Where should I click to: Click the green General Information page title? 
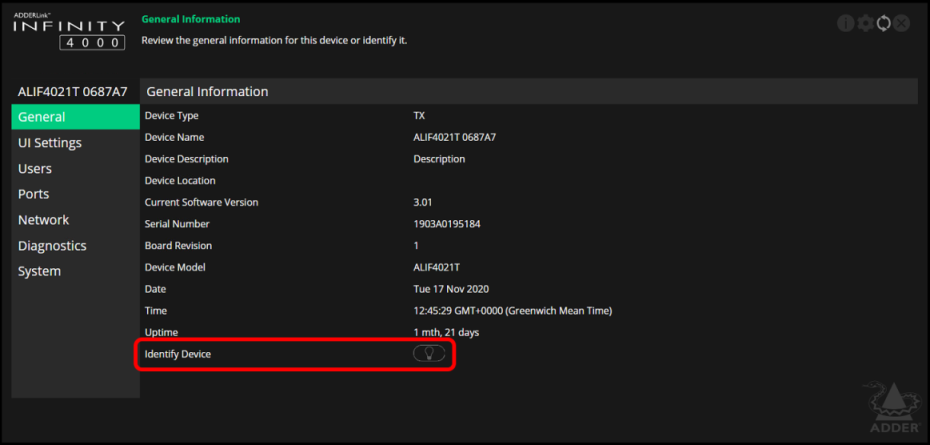point(191,19)
